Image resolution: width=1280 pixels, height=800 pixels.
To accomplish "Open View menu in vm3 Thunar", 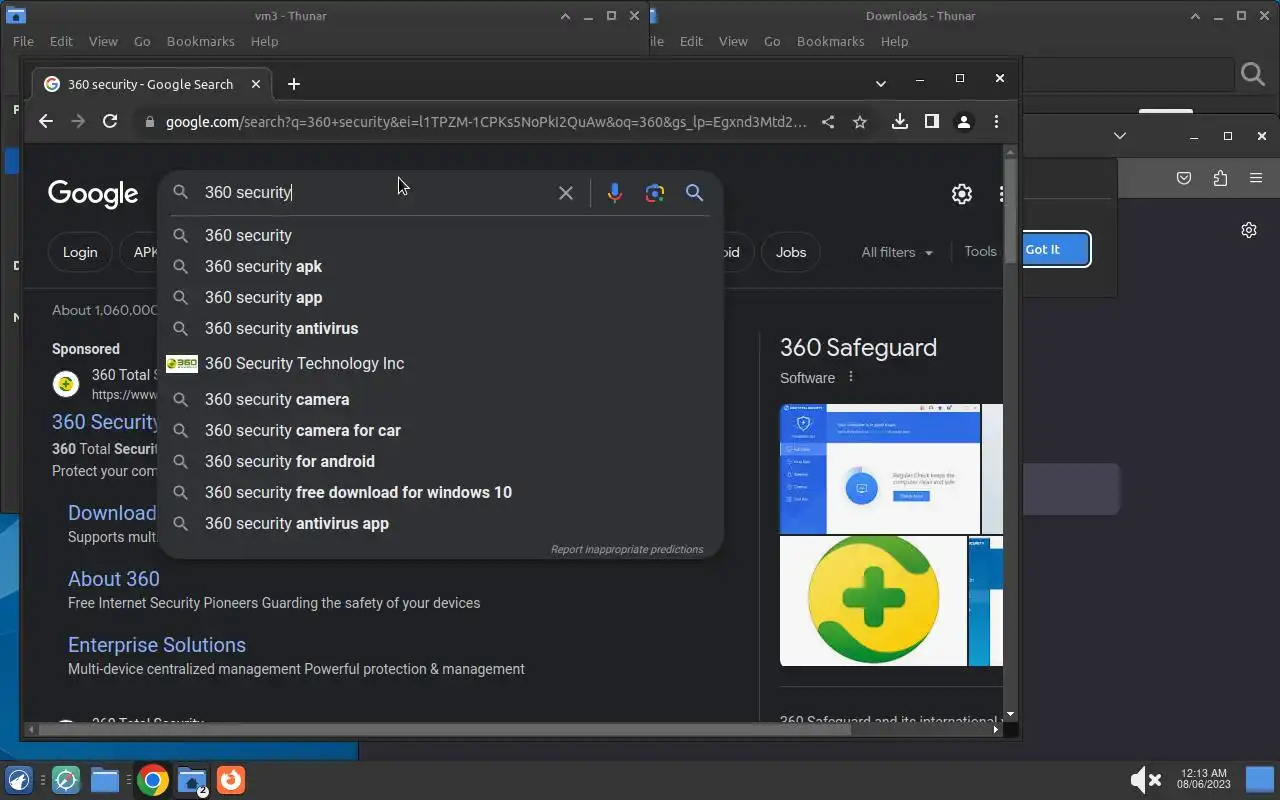I will (103, 41).
